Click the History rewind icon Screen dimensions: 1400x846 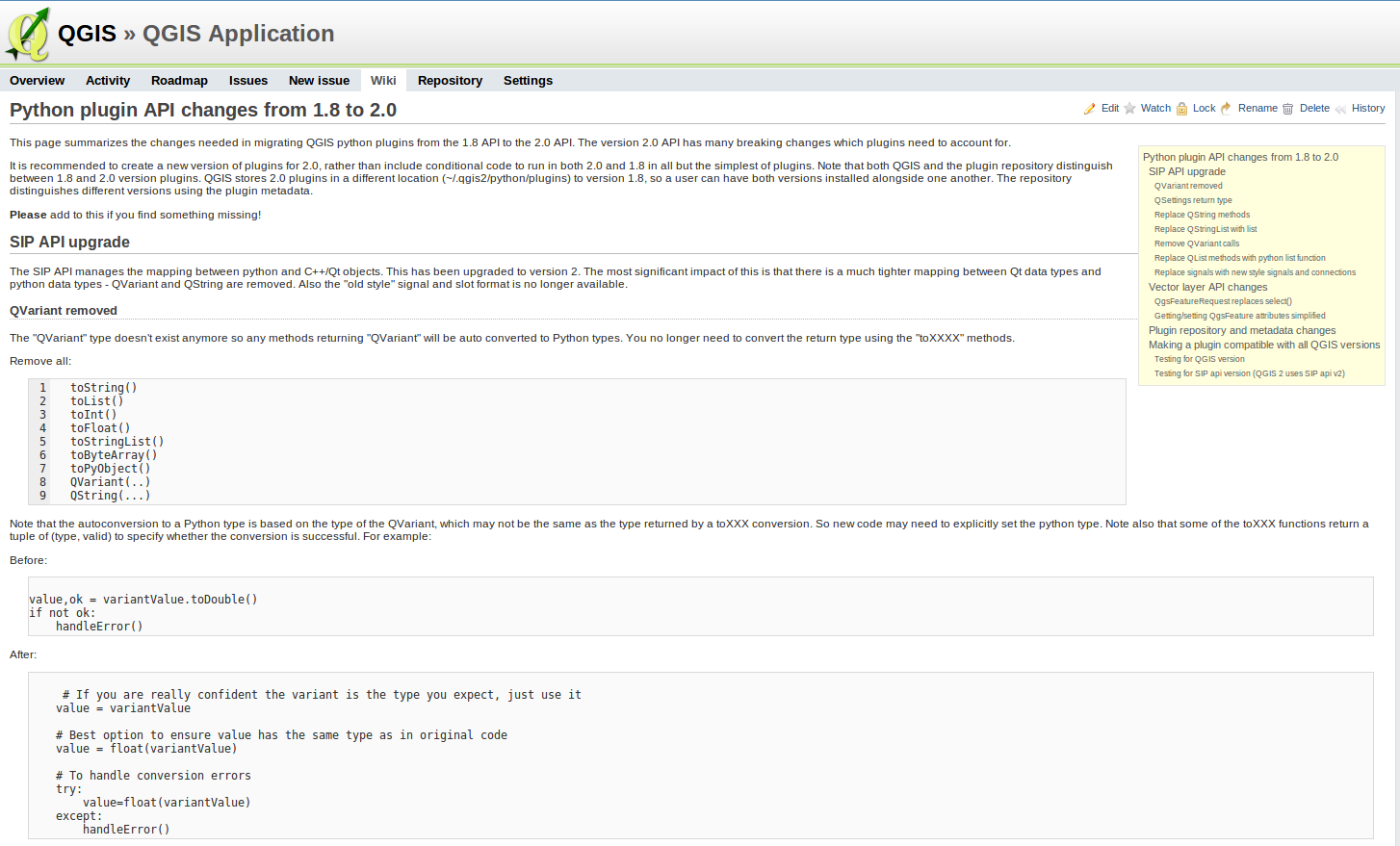(x=1340, y=109)
